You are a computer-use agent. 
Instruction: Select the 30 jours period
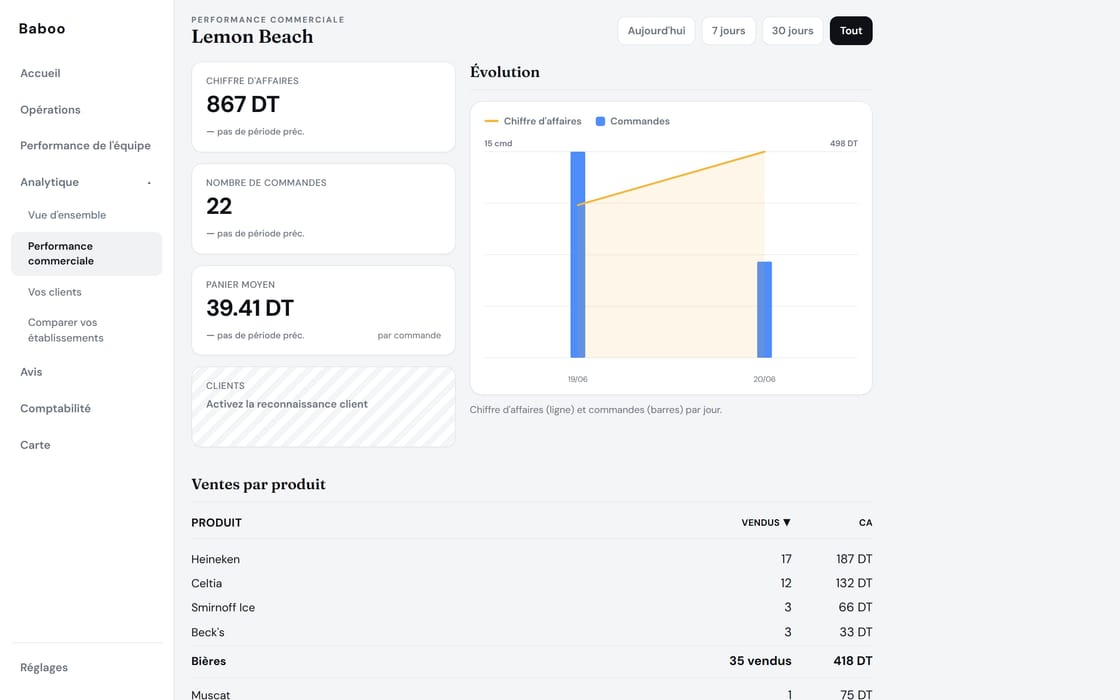(x=793, y=31)
